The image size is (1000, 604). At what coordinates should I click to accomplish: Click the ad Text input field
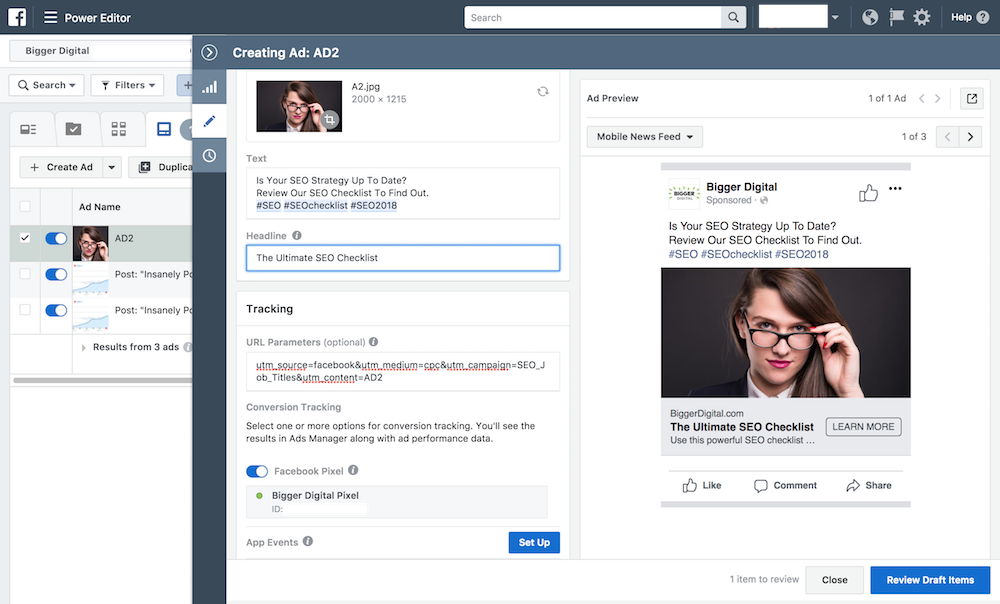403,193
